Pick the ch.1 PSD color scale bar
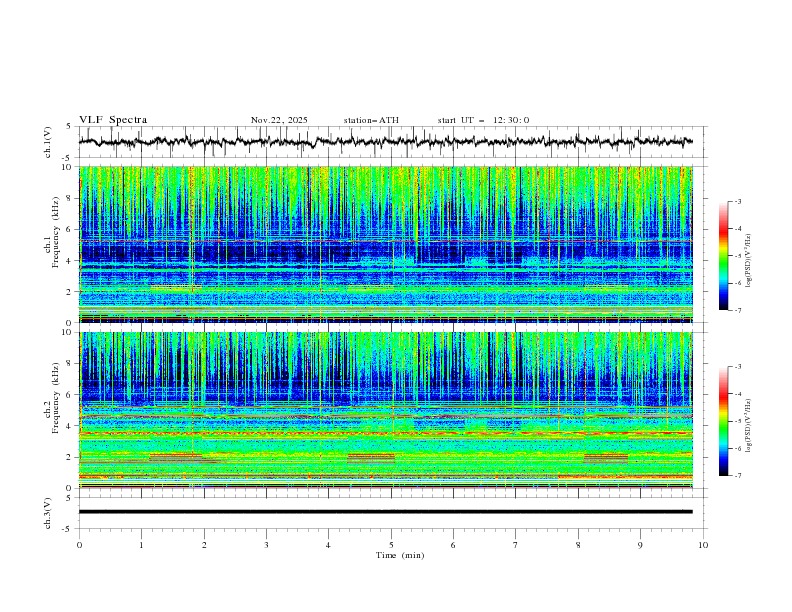 pyautogui.click(x=724, y=256)
